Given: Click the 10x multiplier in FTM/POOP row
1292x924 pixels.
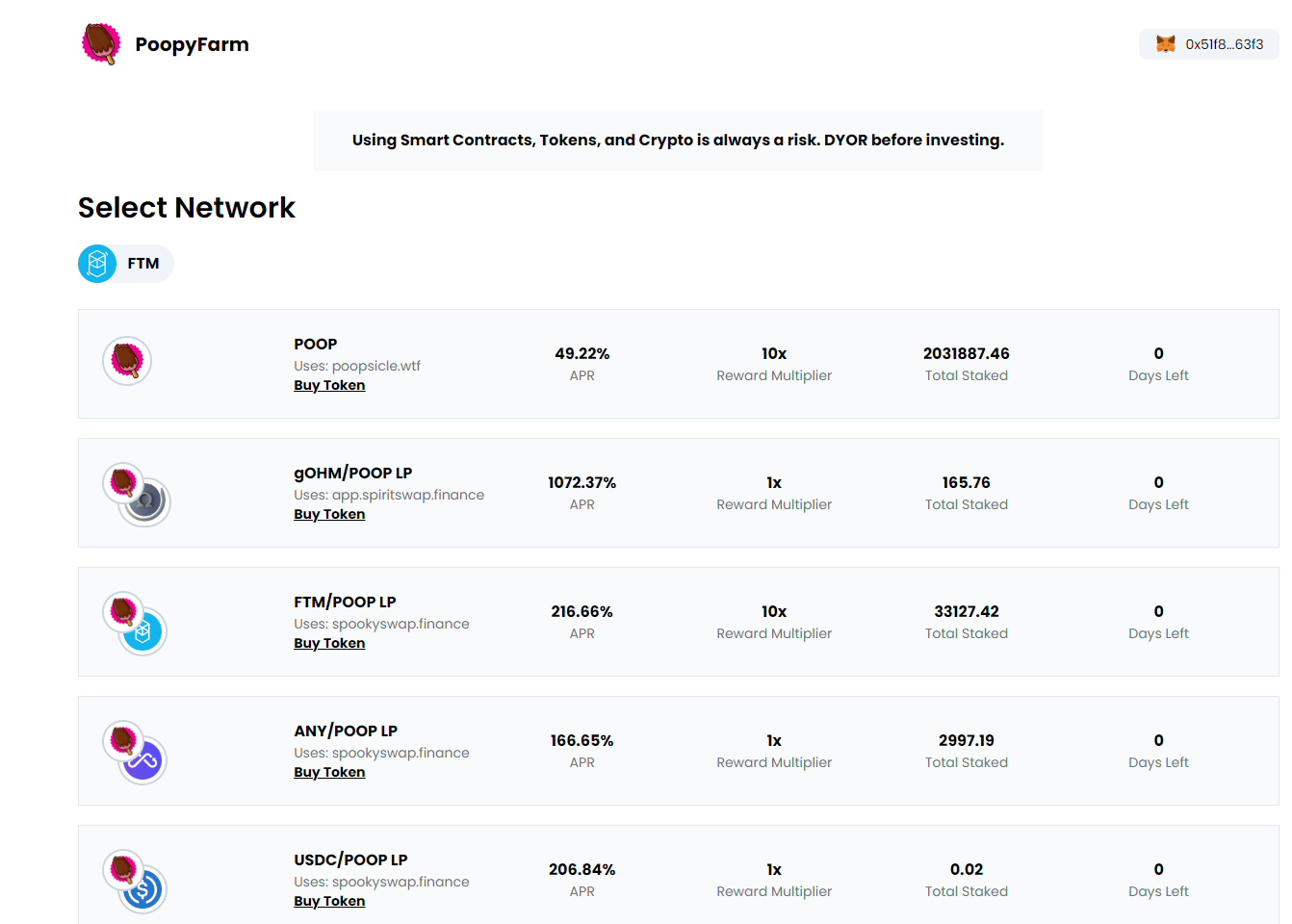Looking at the screenshot, I should [x=774, y=611].
